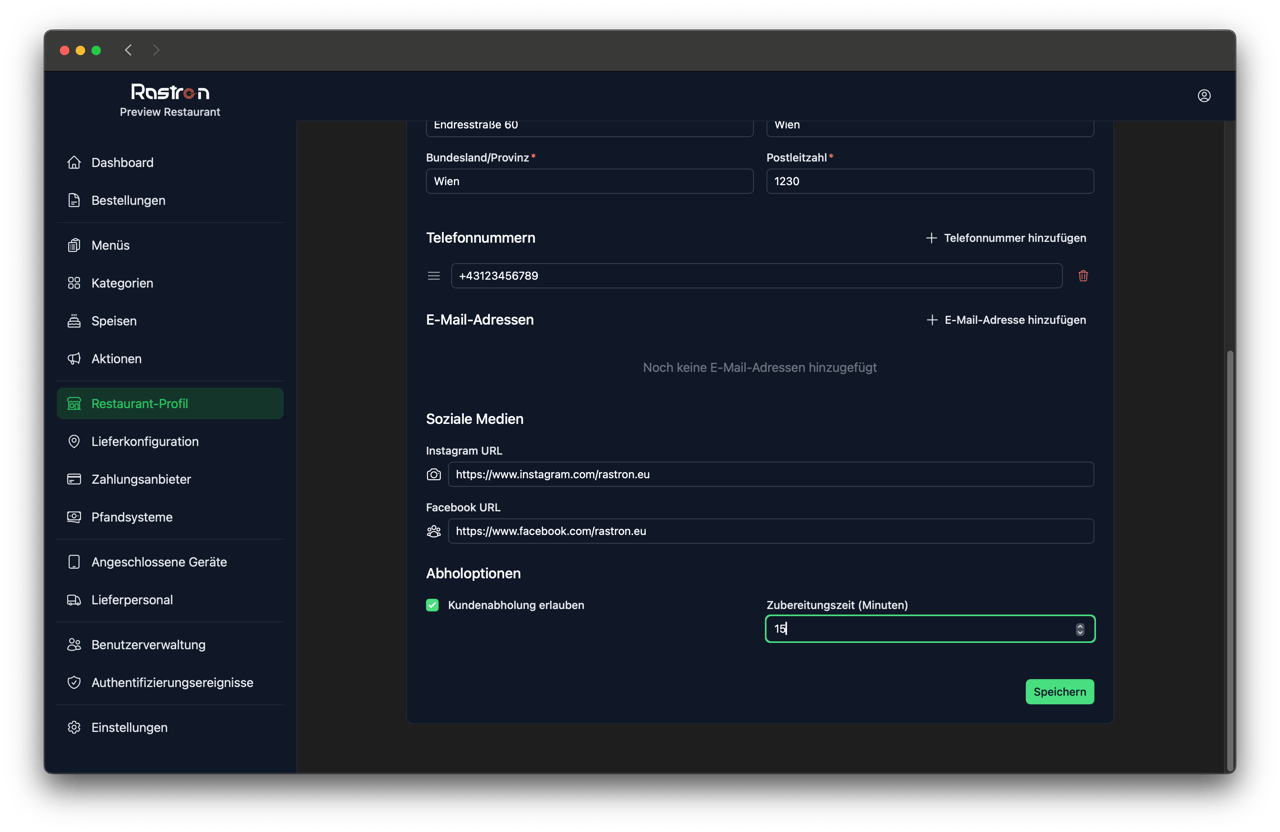The image size is (1280, 832).
Task: Click the Zubereitungszeit number stepper arrows
Action: point(1080,629)
